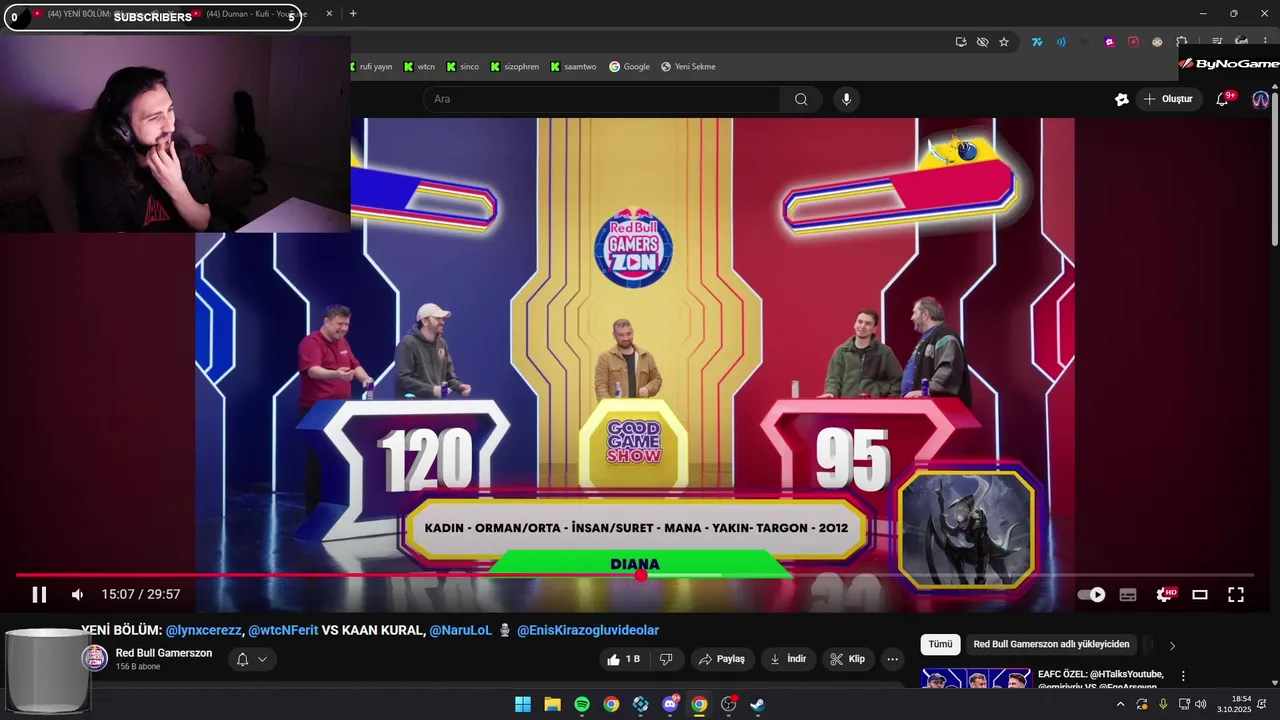The width and height of the screenshot is (1280, 720).
Task: Open more actions three-dot menu below the video
Action: point(893,659)
